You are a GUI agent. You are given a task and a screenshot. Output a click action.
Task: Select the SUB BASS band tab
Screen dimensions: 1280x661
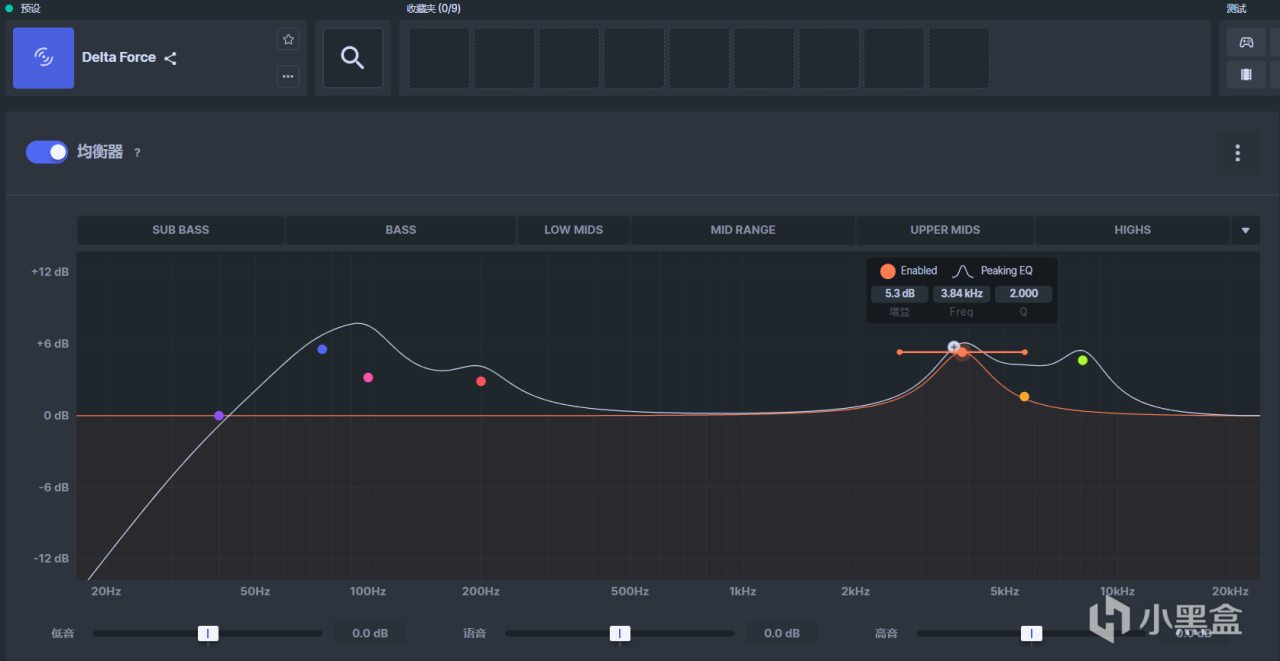[181, 230]
